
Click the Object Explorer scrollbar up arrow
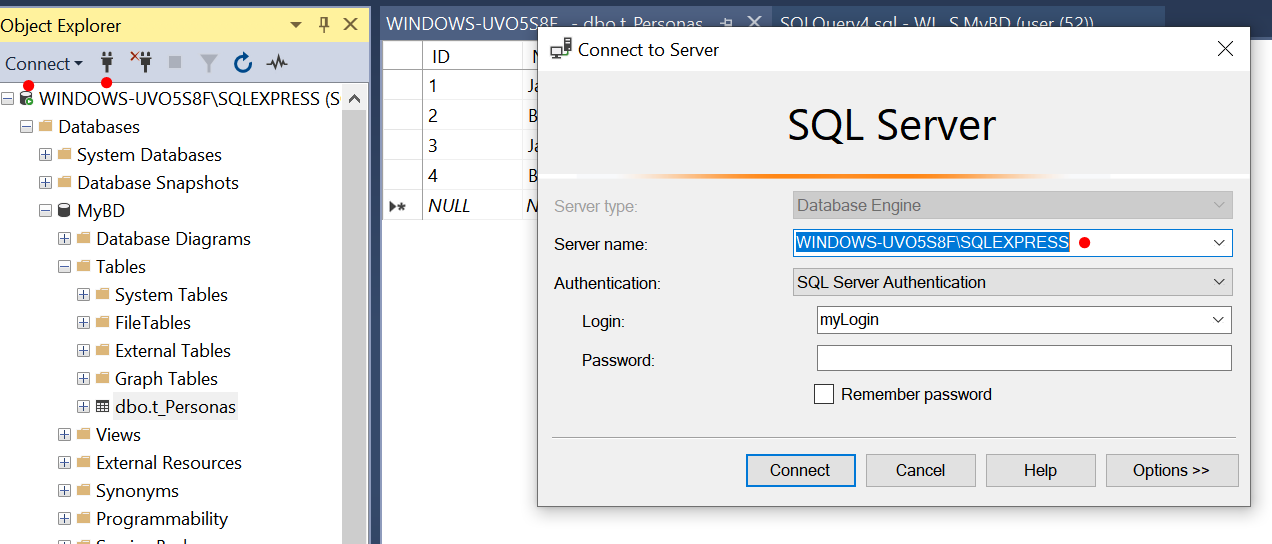(x=355, y=97)
